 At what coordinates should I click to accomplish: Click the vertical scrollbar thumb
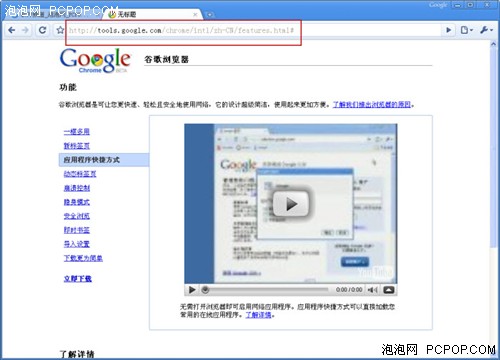click(494, 148)
